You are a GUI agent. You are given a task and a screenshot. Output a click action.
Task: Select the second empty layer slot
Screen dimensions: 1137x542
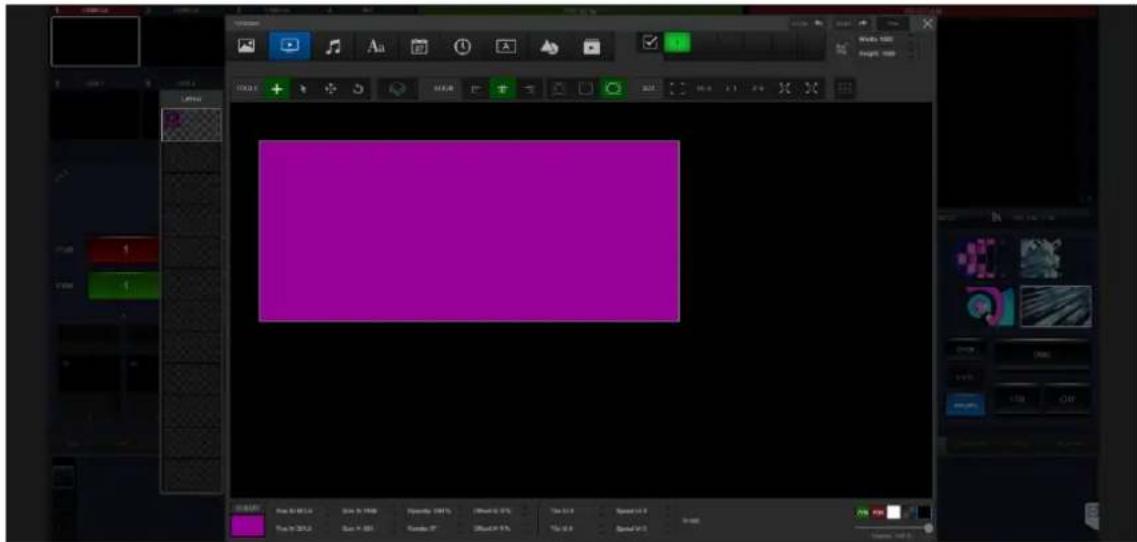pyautogui.click(x=191, y=157)
